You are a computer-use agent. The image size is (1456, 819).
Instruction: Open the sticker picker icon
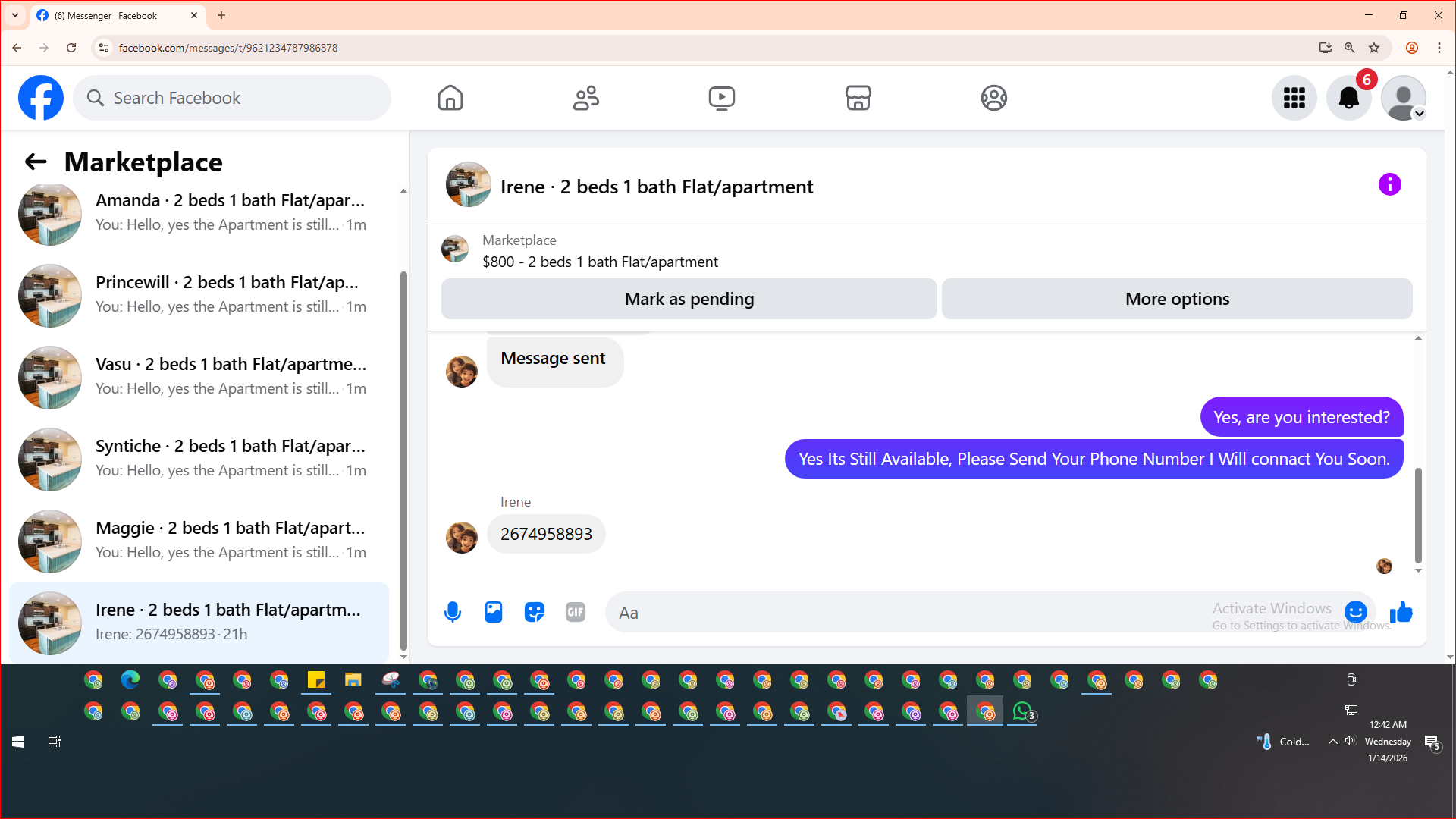coord(535,612)
